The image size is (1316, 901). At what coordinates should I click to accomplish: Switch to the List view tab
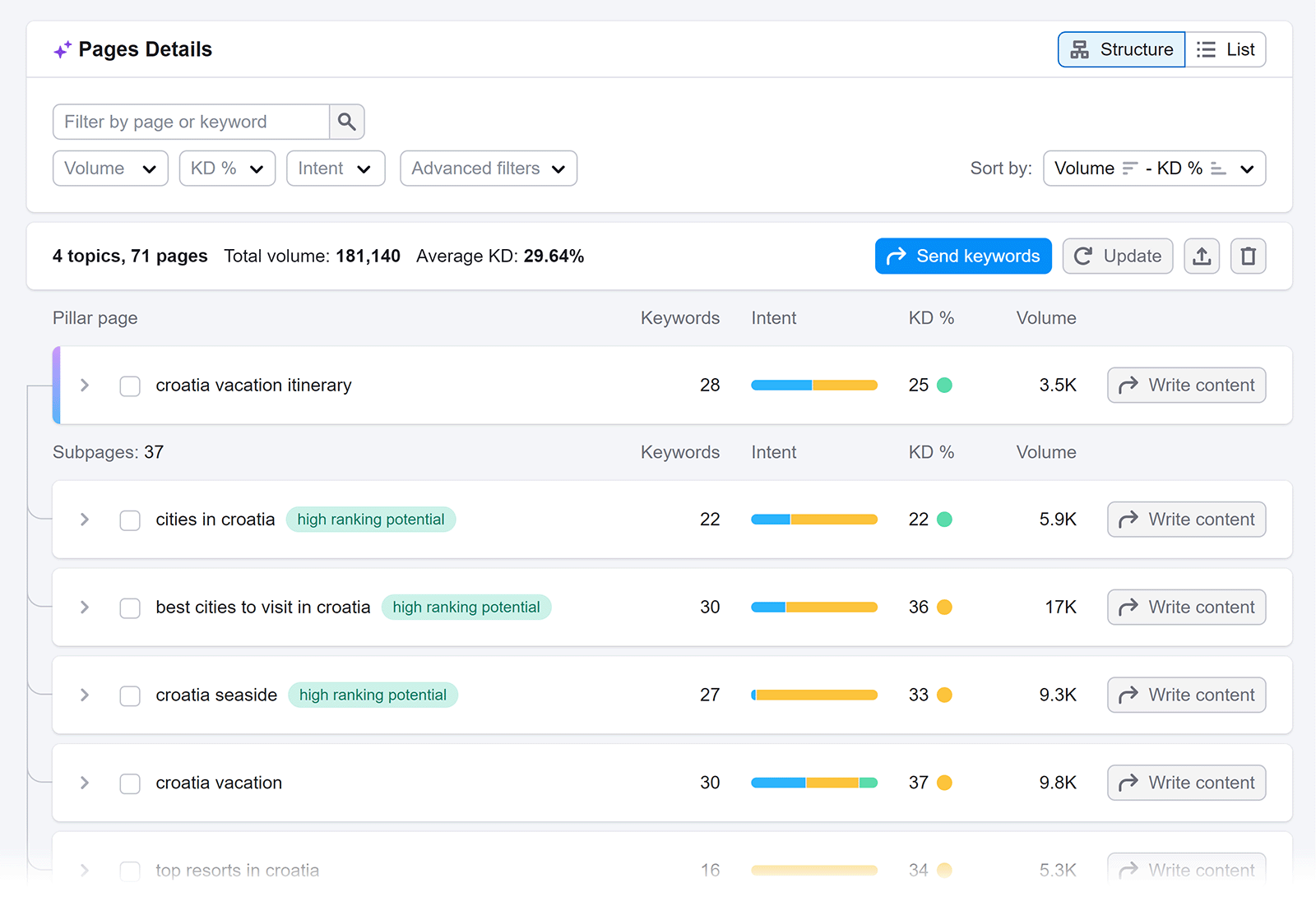click(1226, 49)
